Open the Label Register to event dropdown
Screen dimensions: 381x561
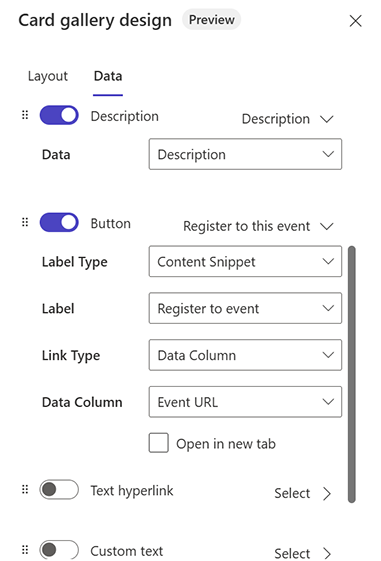coord(245,308)
